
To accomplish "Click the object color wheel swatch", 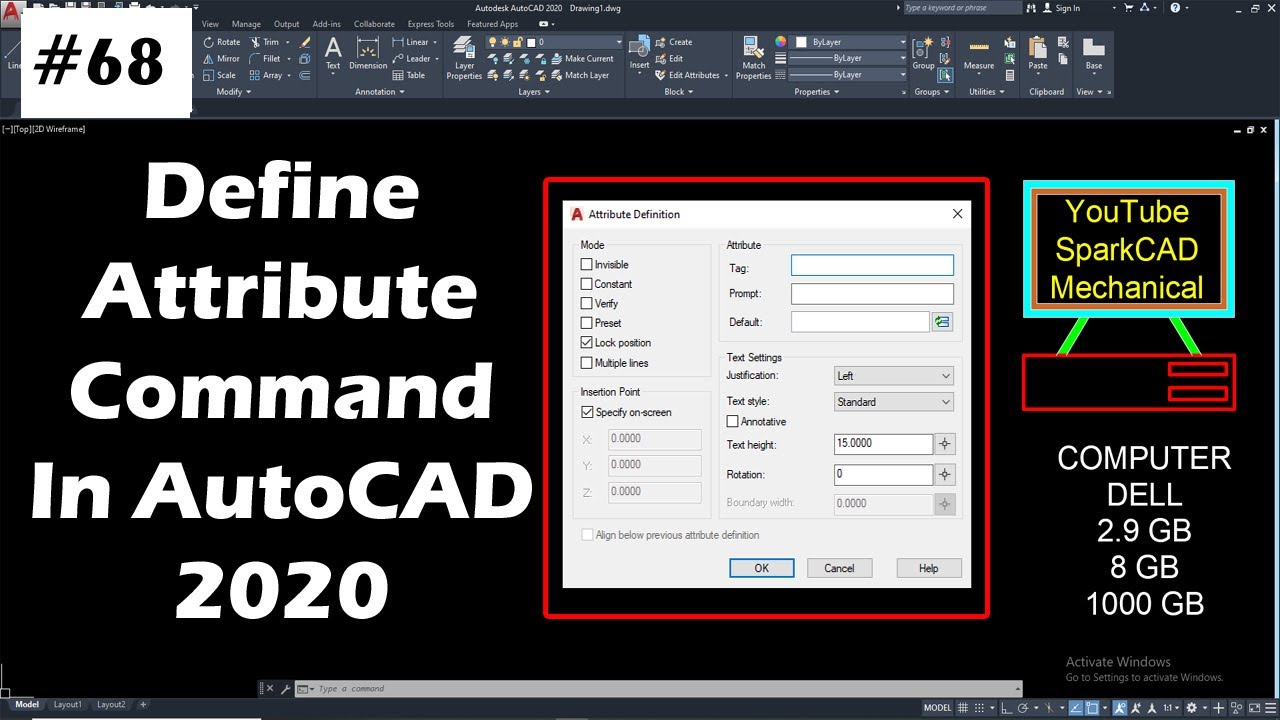I will point(781,42).
